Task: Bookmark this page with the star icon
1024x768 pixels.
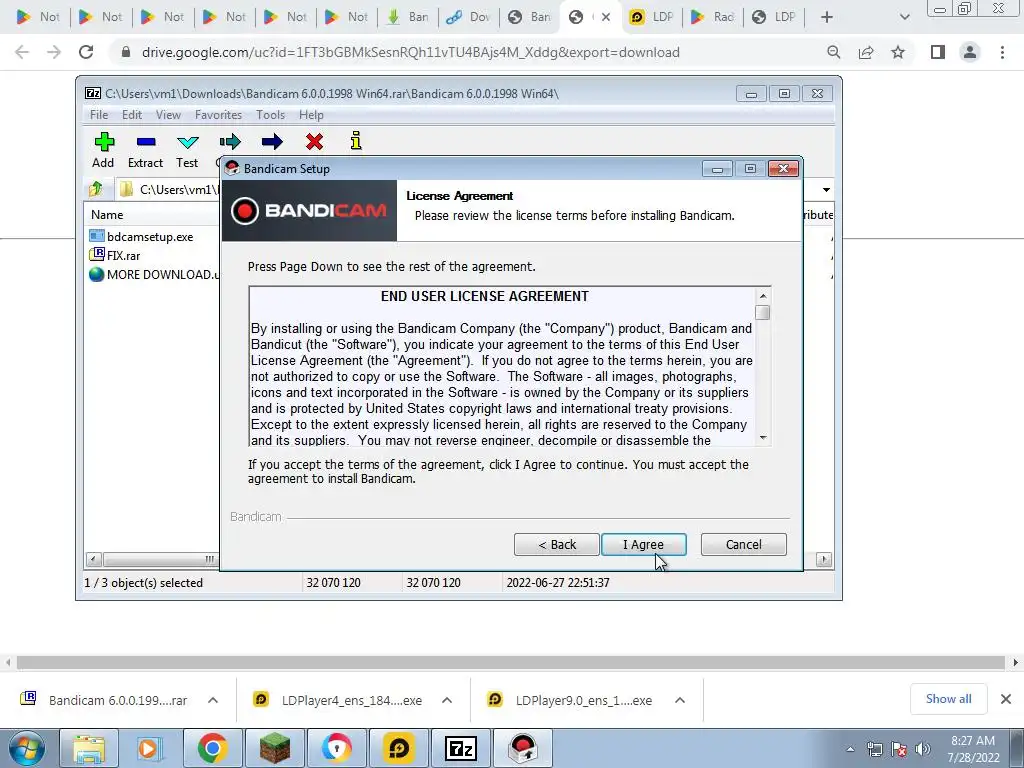Action: pyautogui.click(x=899, y=52)
